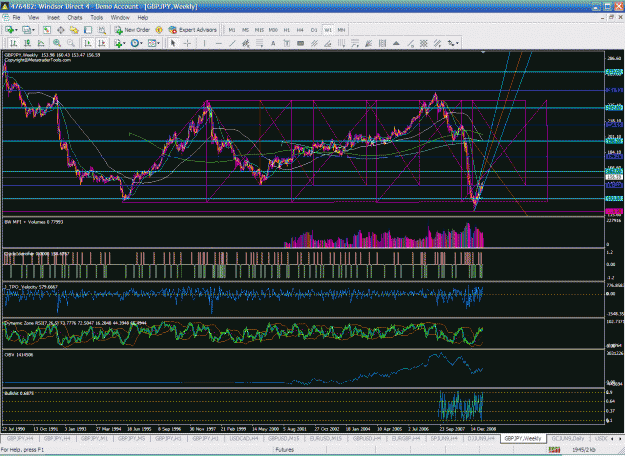
Task: Open the chart Templates icon
Action: [152, 43]
